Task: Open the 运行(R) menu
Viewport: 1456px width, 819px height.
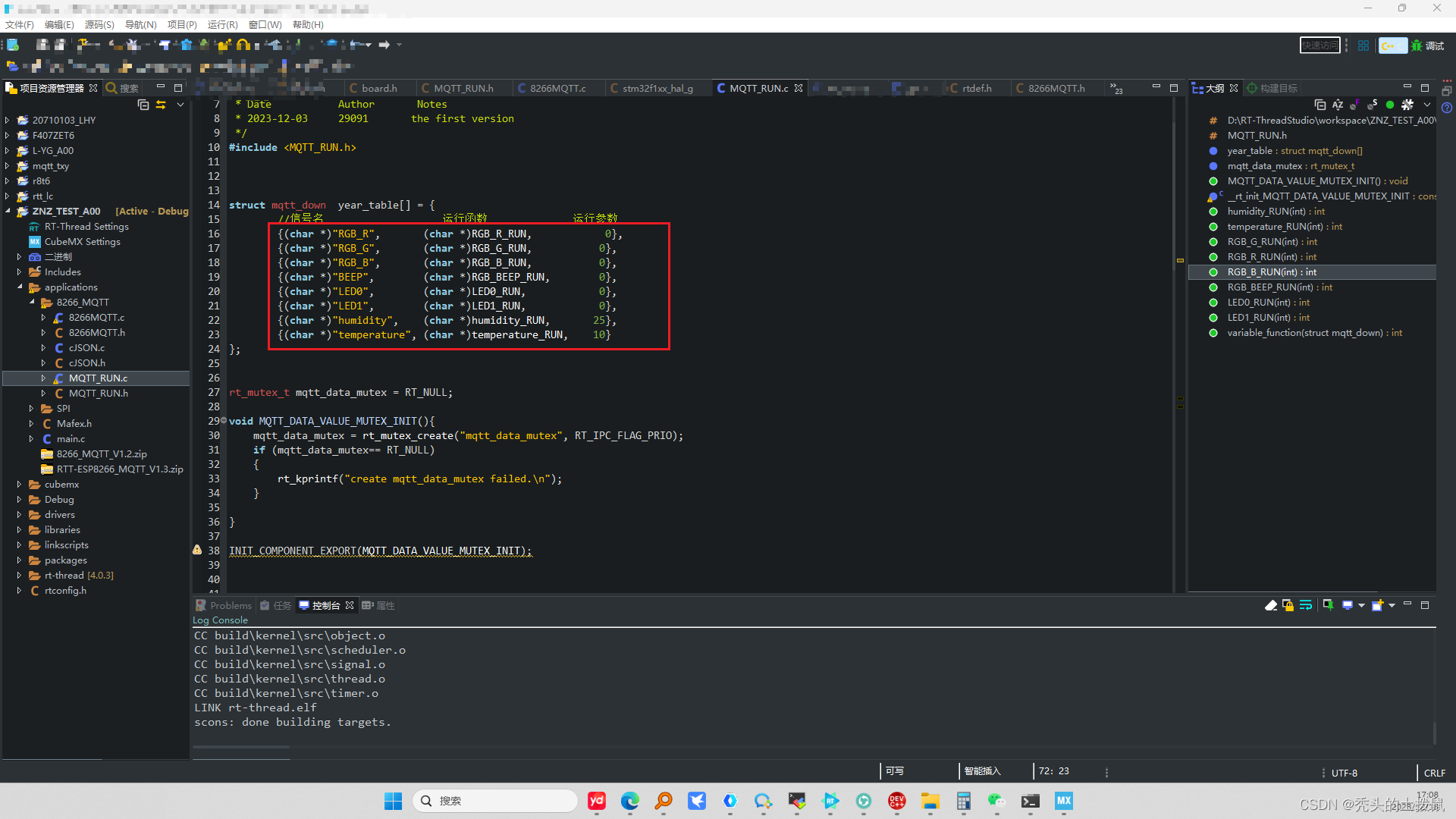Action: [x=222, y=24]
